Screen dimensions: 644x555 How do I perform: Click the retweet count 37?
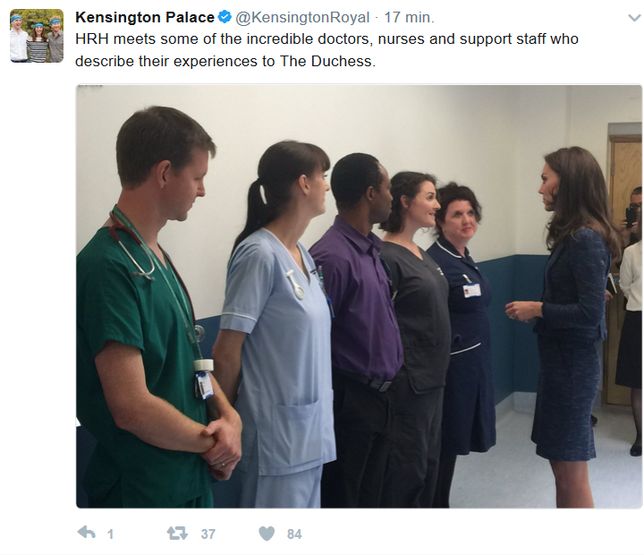coord(208,534)
